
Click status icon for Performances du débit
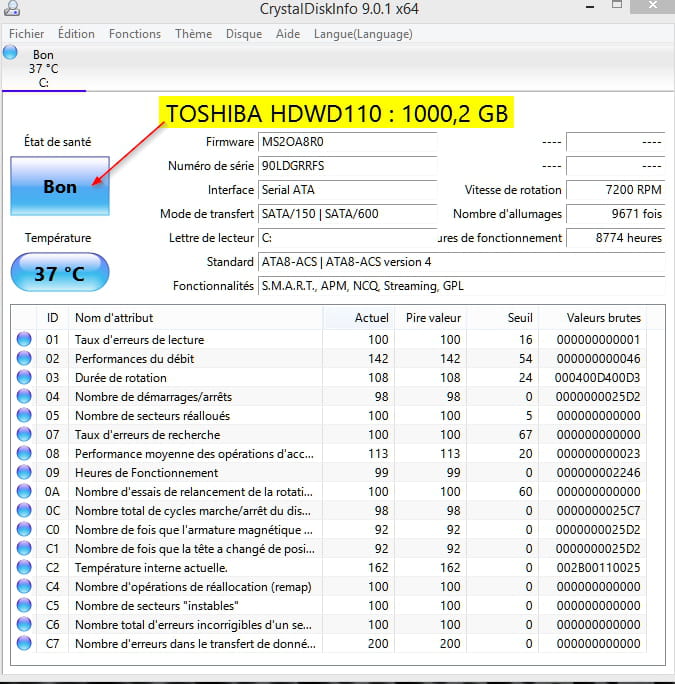point(24,359)
